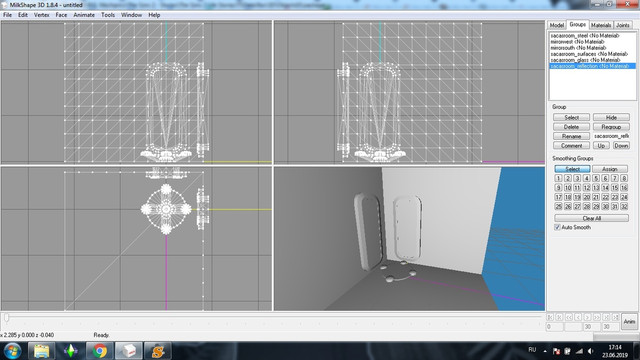Viewport: 640px width, 360px height.
Task: Toggle the Anim mode button
Action: [x=629, y=322]
